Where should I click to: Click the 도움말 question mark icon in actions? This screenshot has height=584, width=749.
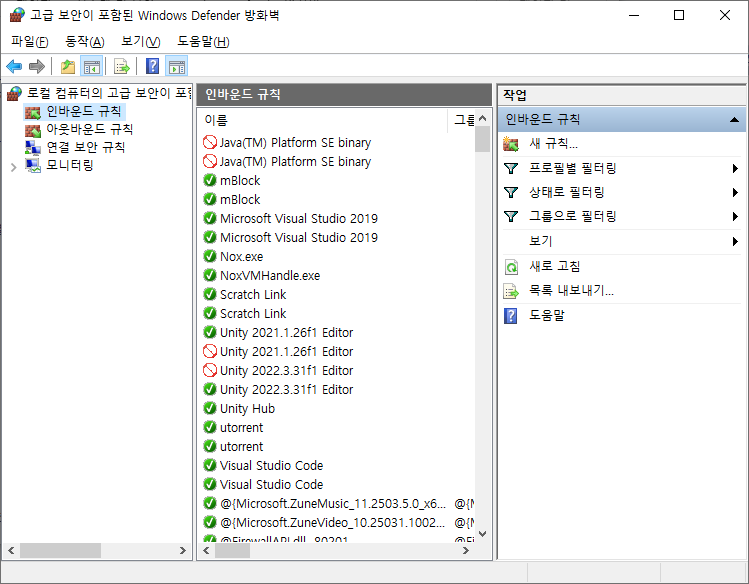click(511, 316)
